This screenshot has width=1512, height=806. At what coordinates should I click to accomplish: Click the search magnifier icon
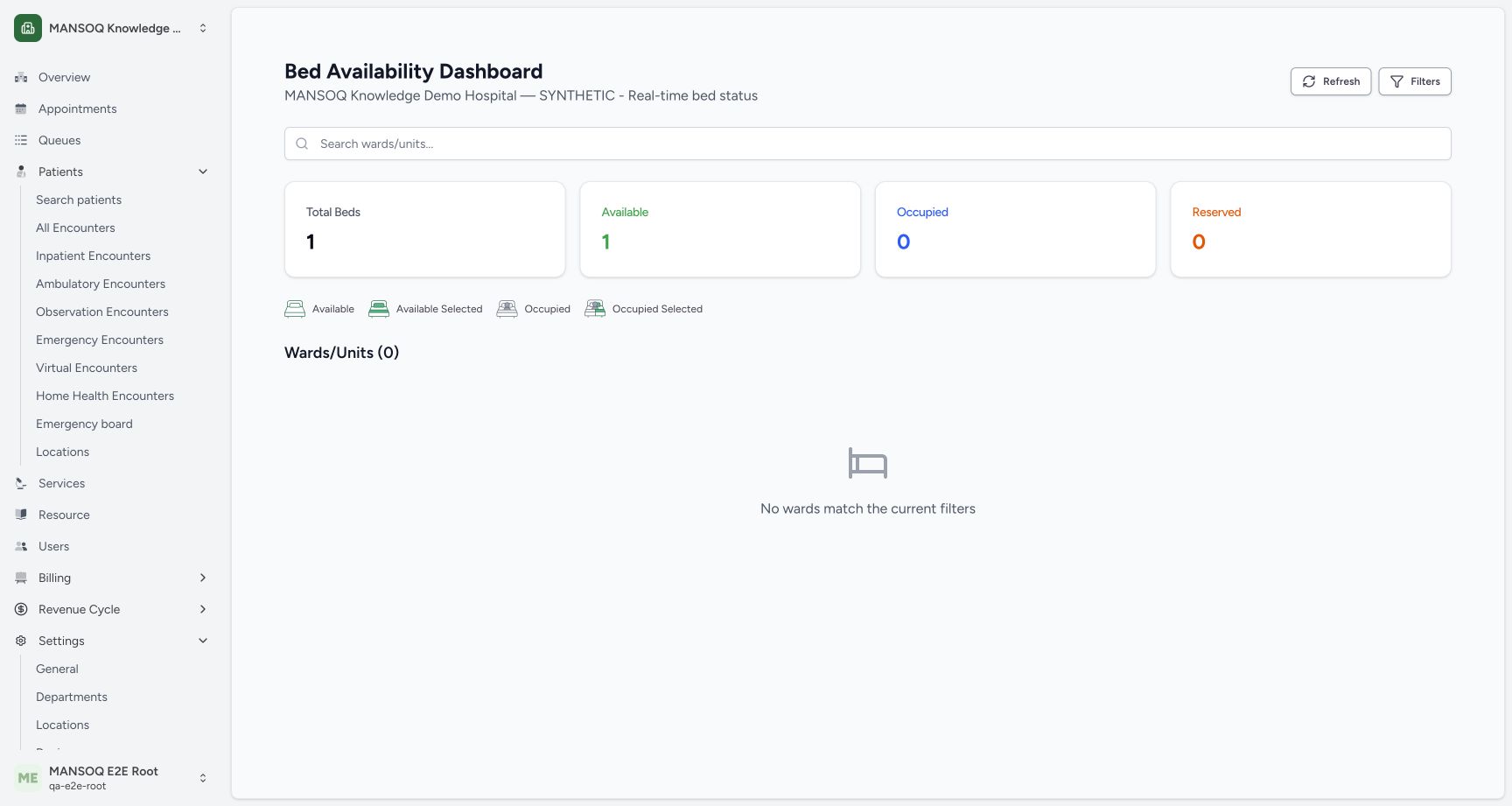(302, 144)
